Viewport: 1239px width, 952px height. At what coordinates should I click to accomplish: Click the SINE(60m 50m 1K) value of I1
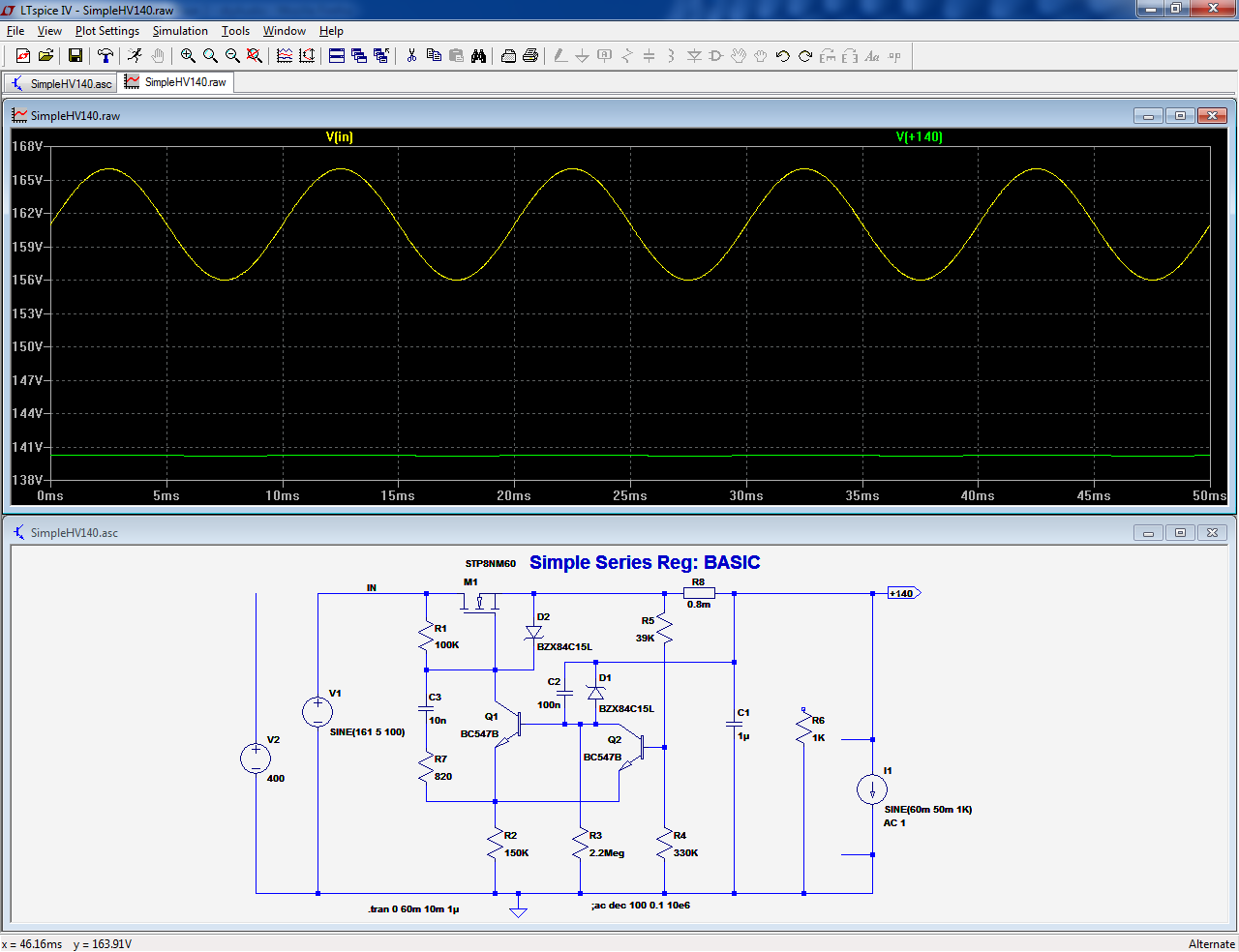(x=927, y=810)
